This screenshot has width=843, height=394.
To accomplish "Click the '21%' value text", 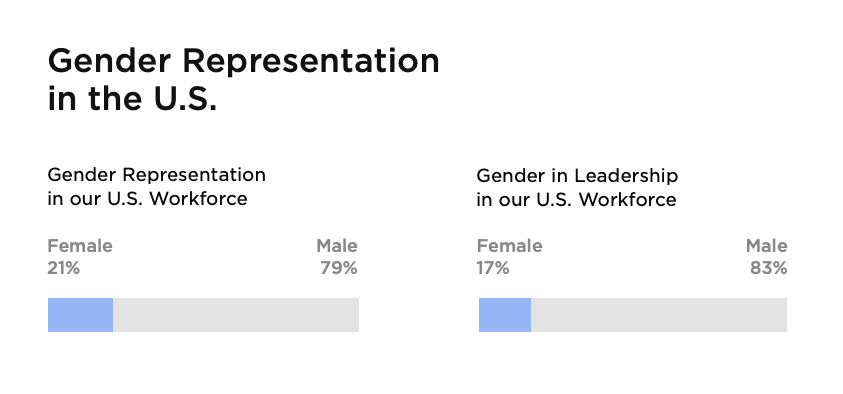I will pos(63,268).
